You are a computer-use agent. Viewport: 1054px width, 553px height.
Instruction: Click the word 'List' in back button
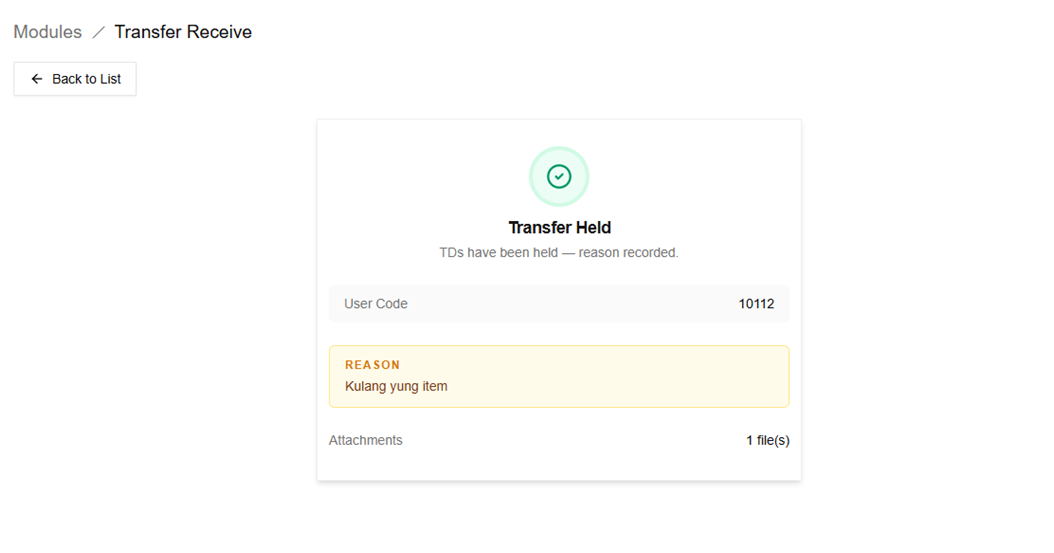click(110, 79)
